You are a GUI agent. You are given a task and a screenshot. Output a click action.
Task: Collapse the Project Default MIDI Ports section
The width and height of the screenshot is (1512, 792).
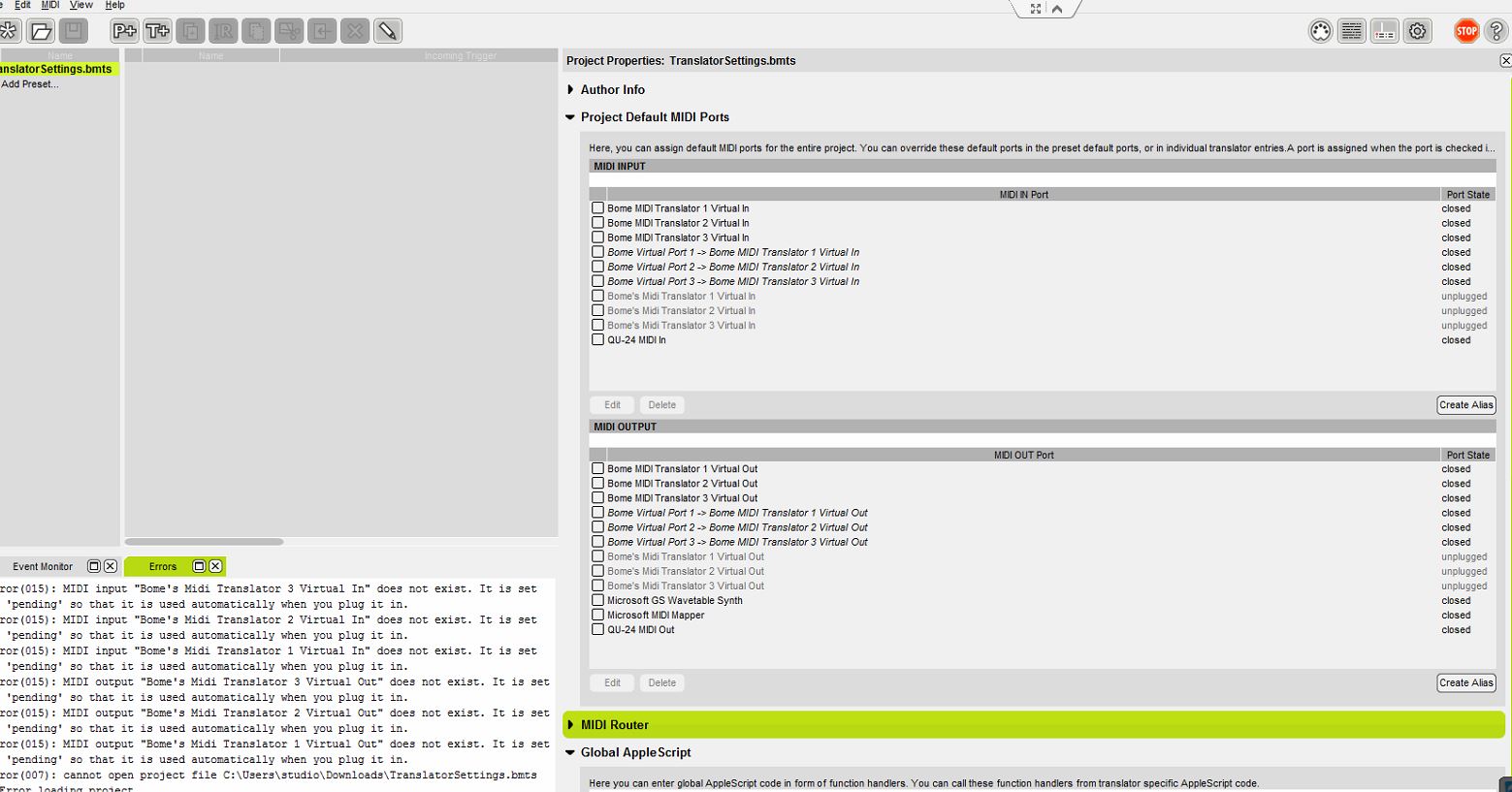570,117
